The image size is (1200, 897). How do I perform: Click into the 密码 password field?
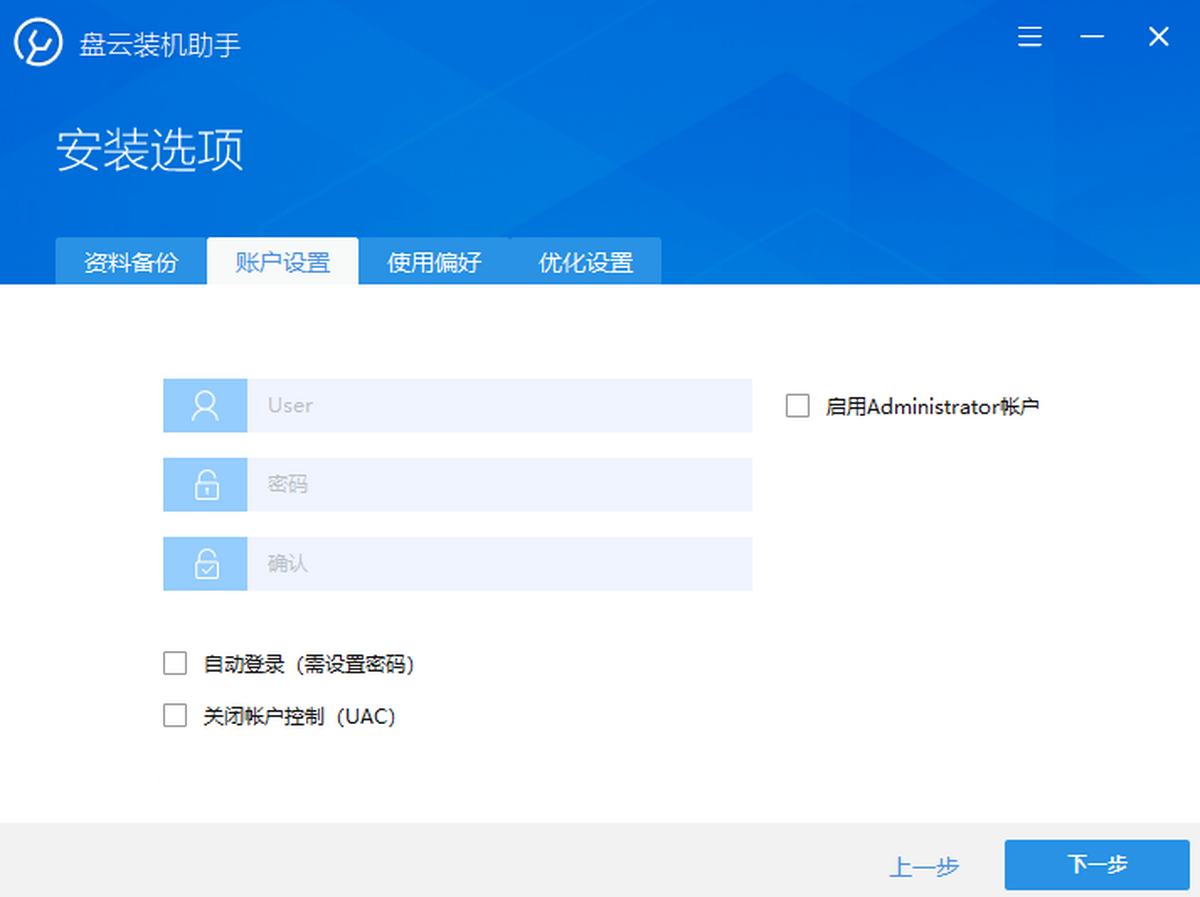pos(499,485)
